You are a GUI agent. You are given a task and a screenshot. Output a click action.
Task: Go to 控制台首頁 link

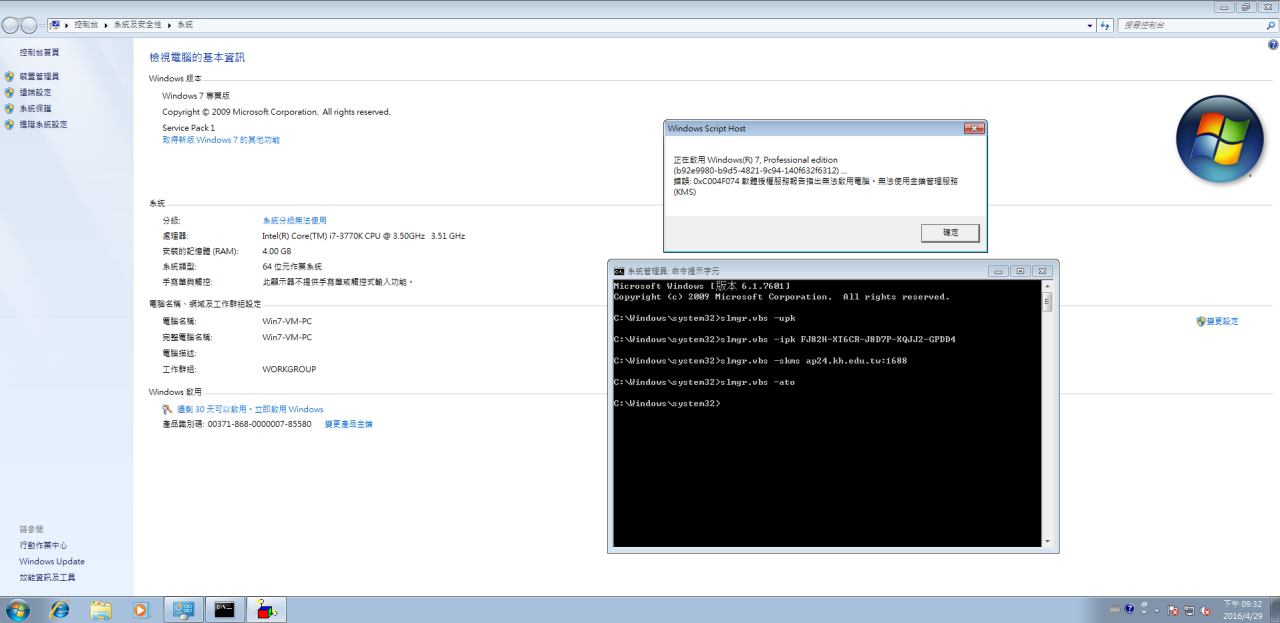(x=39, y=52)
